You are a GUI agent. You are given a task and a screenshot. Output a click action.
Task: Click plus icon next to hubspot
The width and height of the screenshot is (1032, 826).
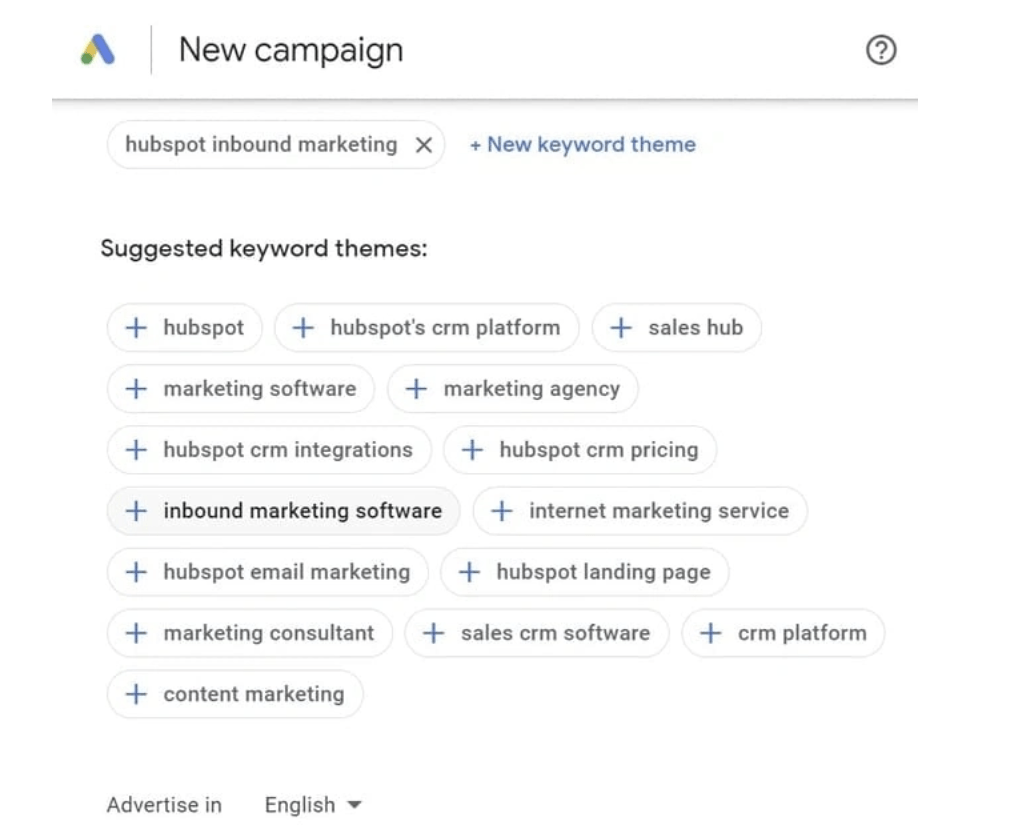(x=136, y=327)
